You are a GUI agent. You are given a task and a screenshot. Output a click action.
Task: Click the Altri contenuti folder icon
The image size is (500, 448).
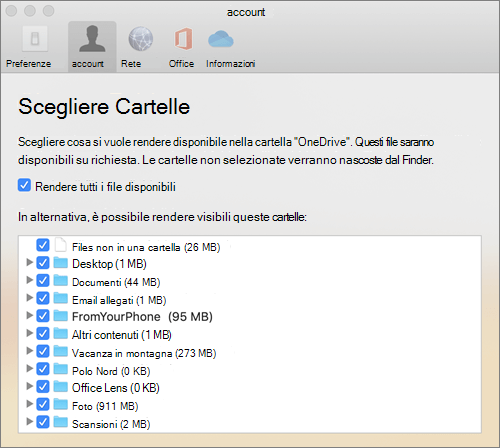coord(61,333)
